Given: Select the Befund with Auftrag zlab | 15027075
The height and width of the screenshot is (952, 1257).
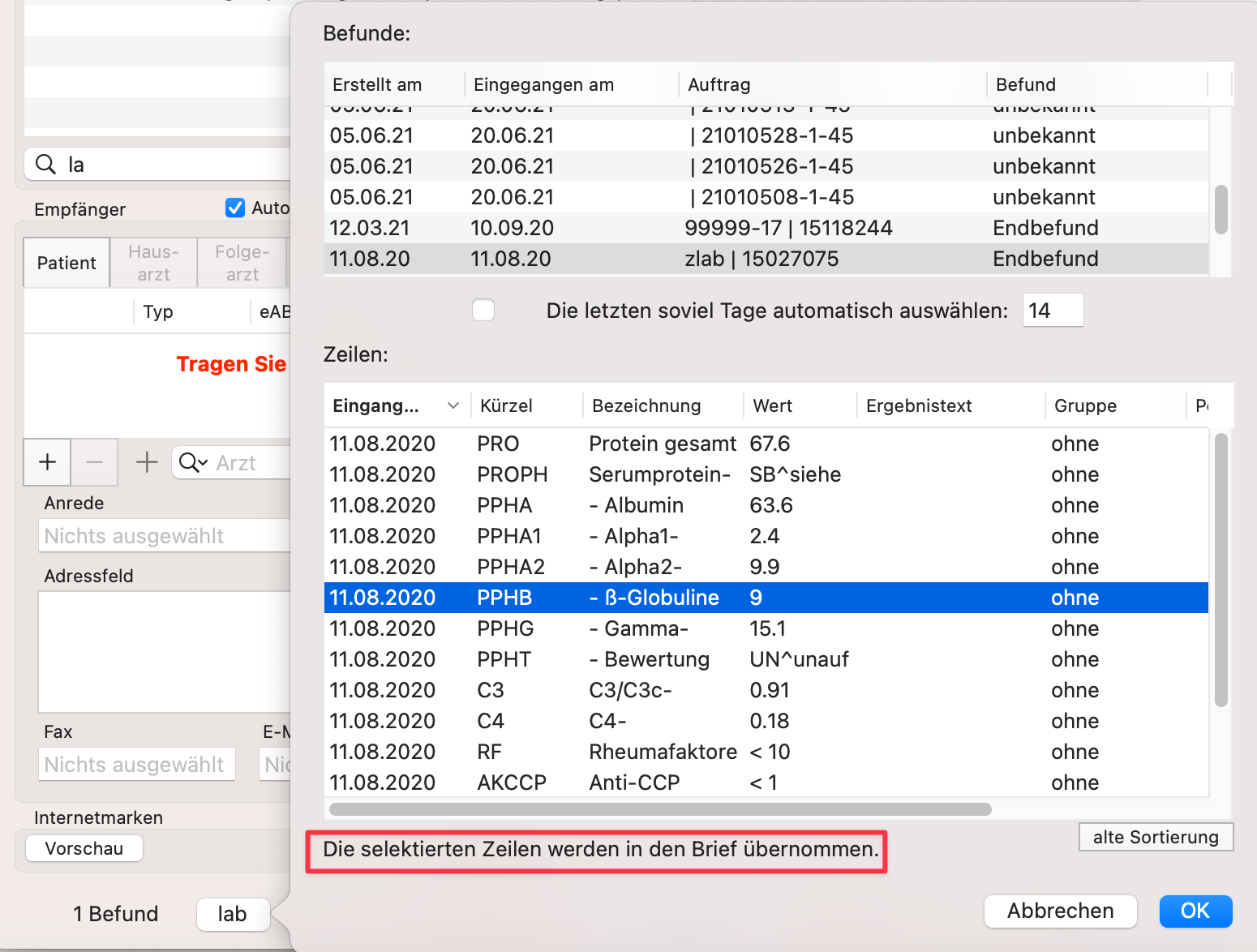Looking at the screenshot, I should pyautogui.click(x=766, y=259).
